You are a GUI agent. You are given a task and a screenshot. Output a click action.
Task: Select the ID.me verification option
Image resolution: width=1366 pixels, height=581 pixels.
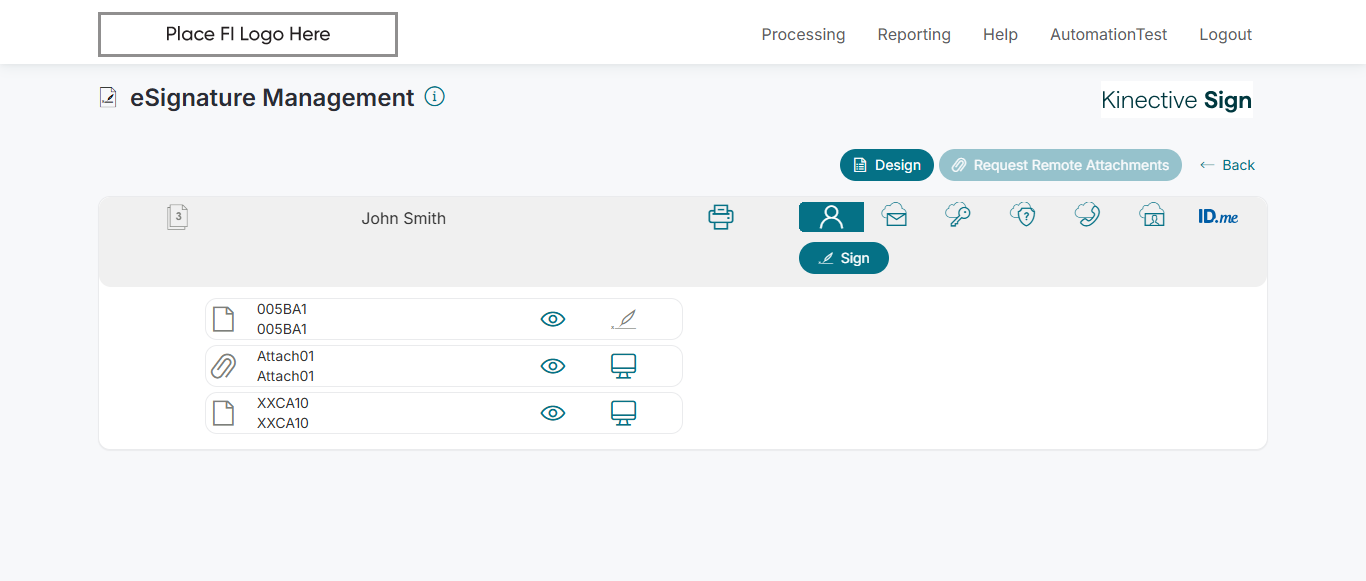tap(1218, 216)
